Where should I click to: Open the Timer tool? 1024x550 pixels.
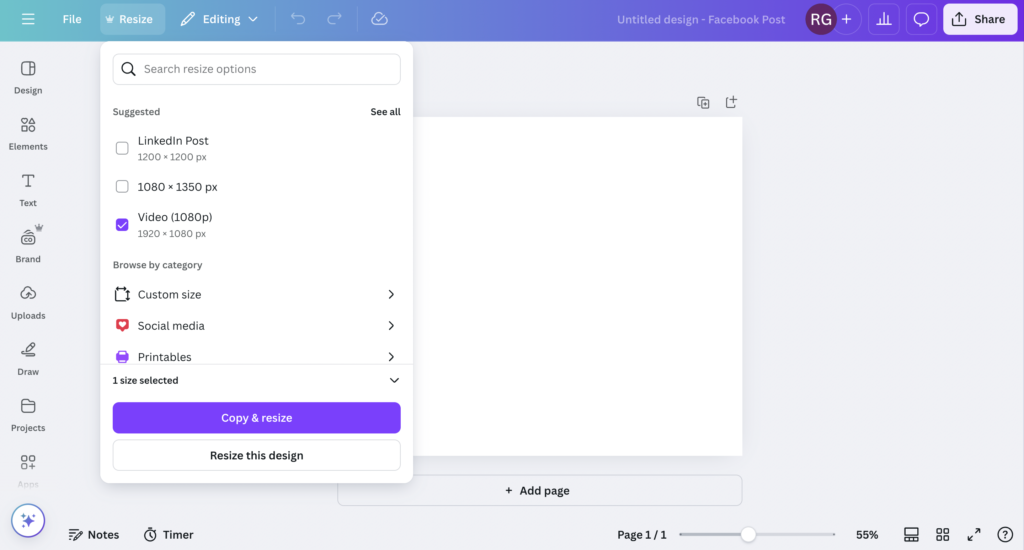pyautogui.click(x=168, y=534)
